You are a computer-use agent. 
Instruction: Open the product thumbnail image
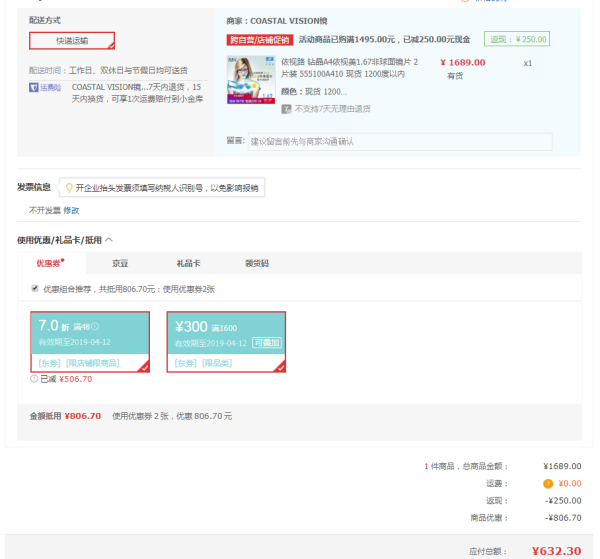pos(251,80)
